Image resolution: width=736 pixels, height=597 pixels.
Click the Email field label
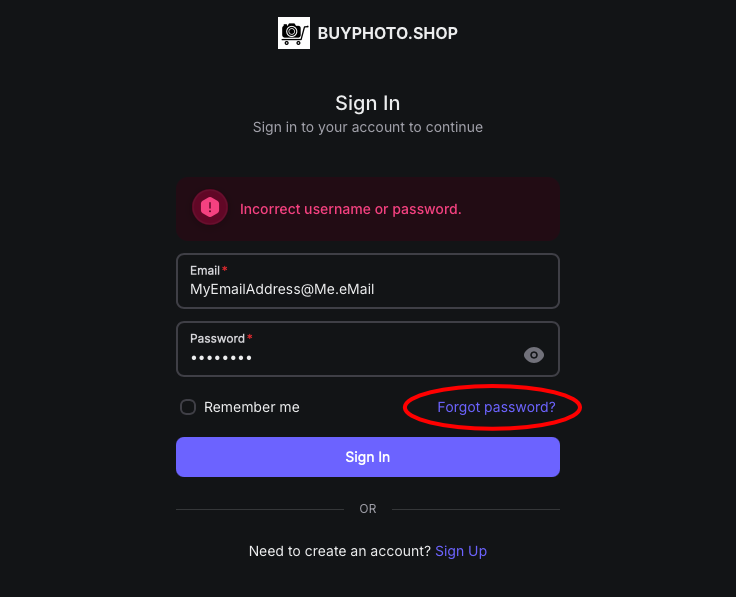[205, 270]
